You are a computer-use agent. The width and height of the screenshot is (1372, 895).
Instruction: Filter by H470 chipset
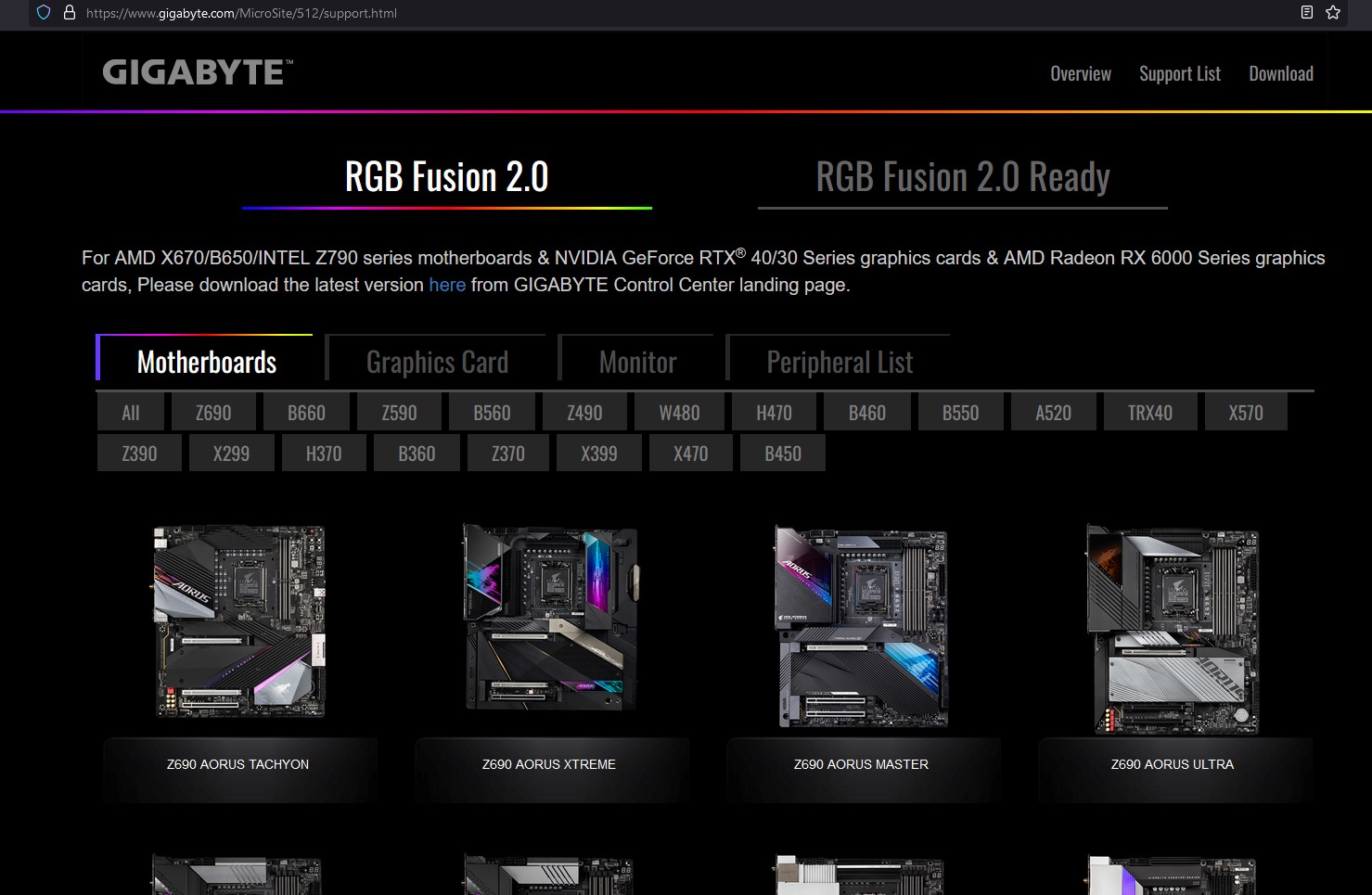(x=774, y=413)
